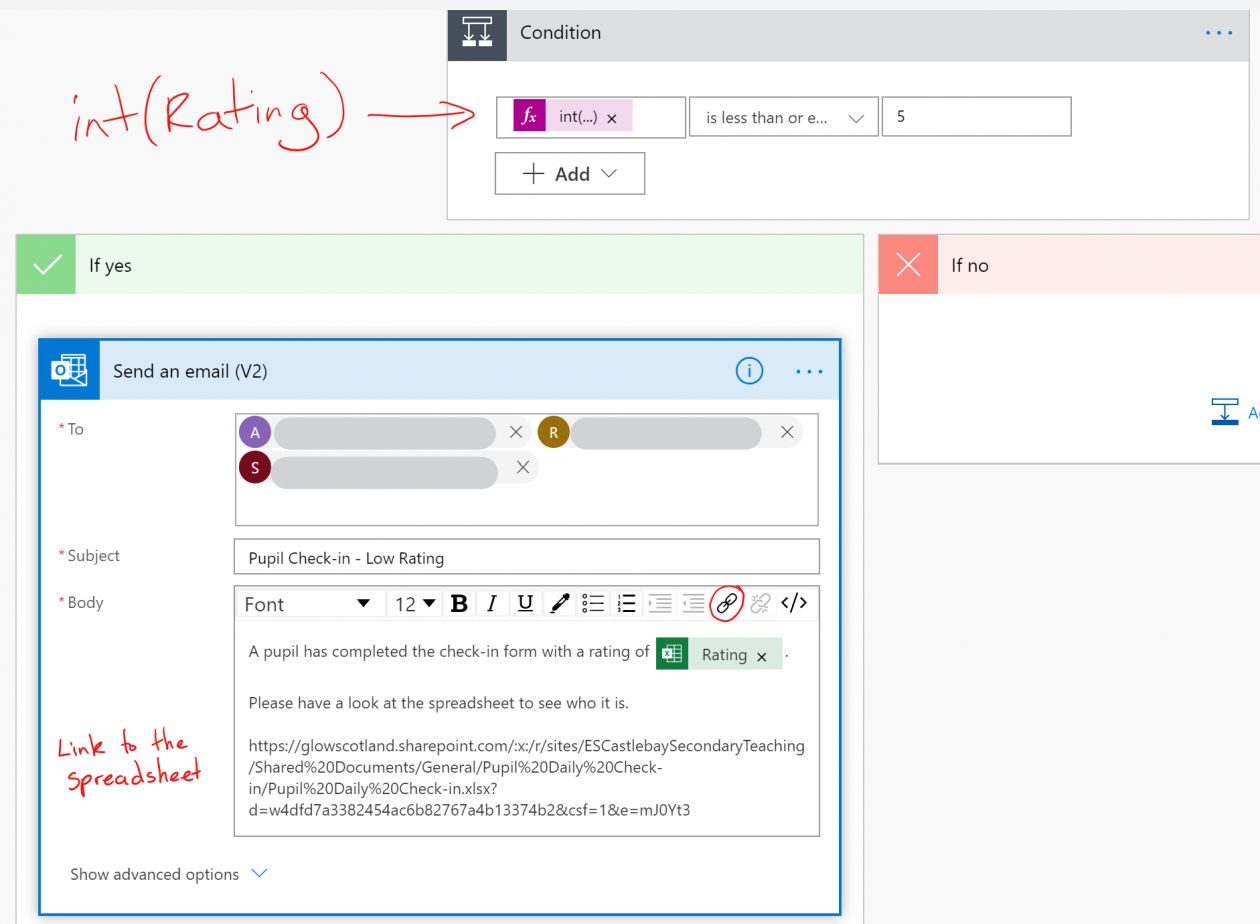This screenshot has height=924, width=1260.
Task: Click the fx expression icon in the condition
Action: click(530, 117)
